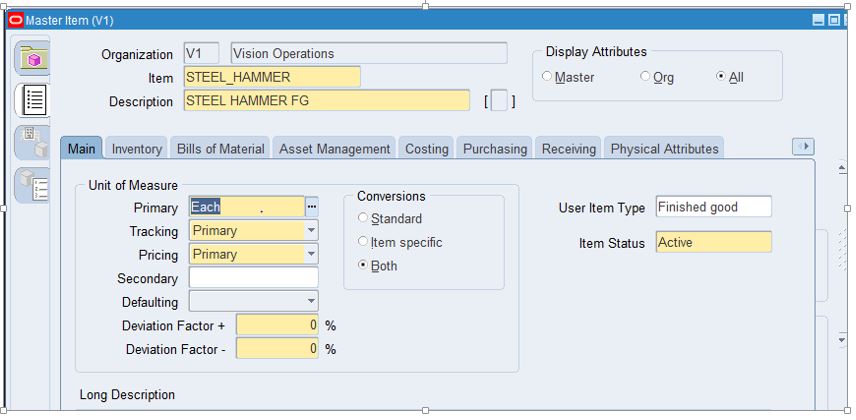Click the up arrow on right scrollbar
Image resolution: width=856 pixels, height=420 pixels.
coord(841,169)
